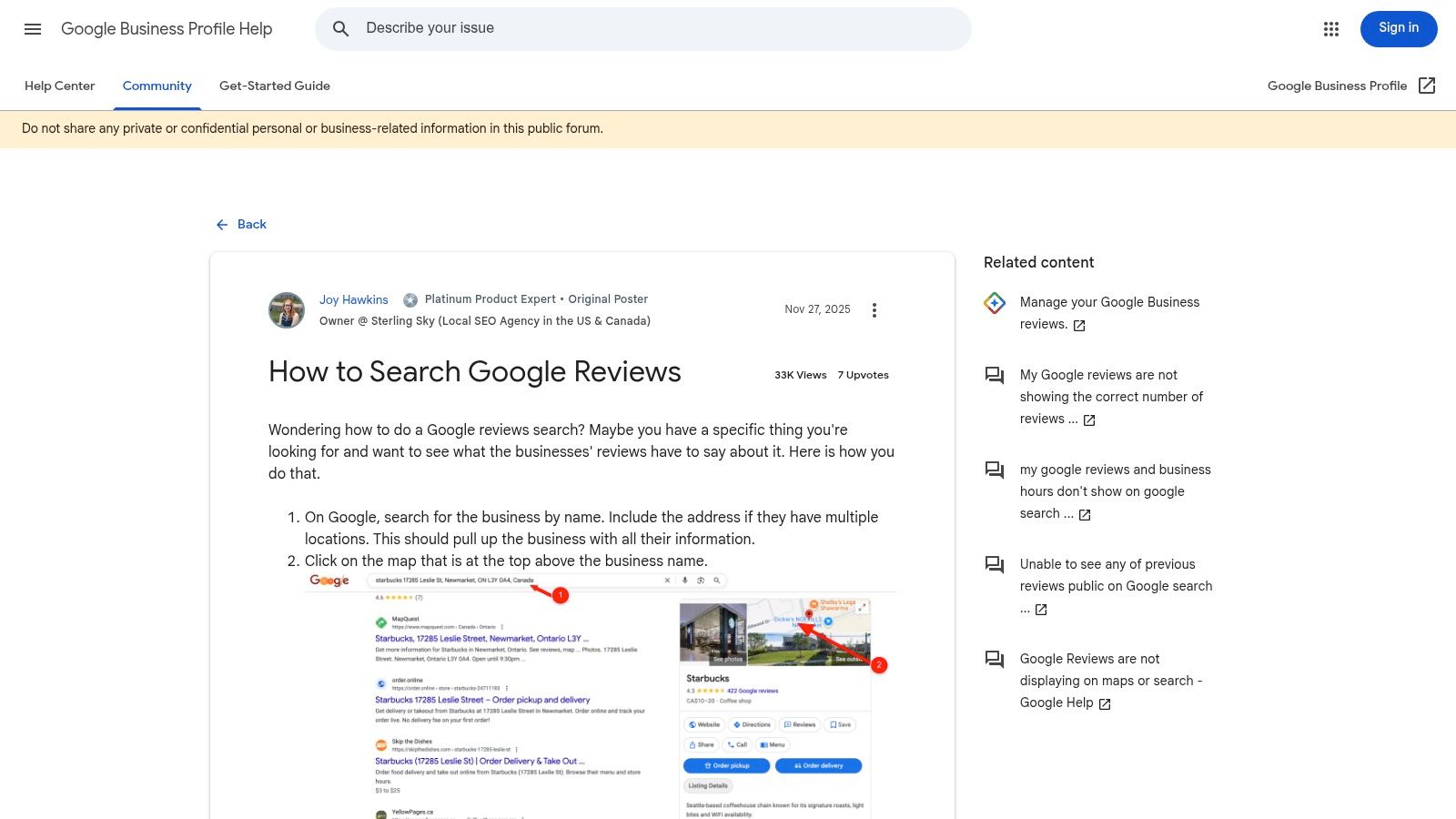Open the Get-Started Guide tab
The height and width of the screenshot is (819, 1456).
tap(275, 86)
